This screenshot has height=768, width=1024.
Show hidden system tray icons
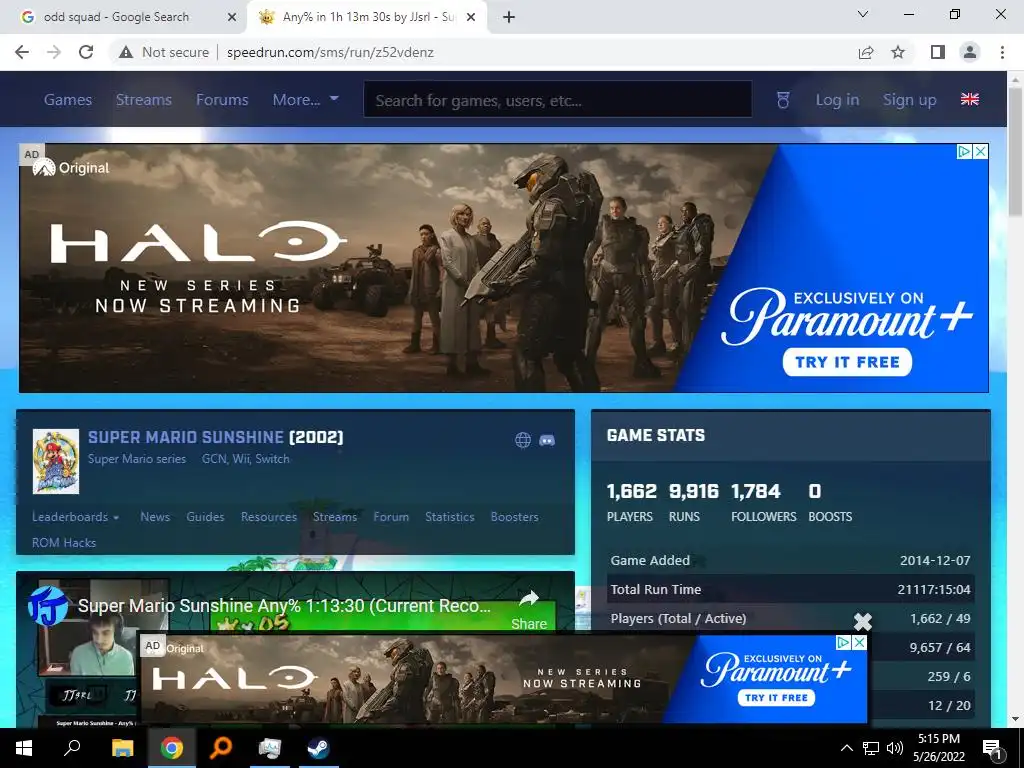pyautogui.click(x=846, y=748)
